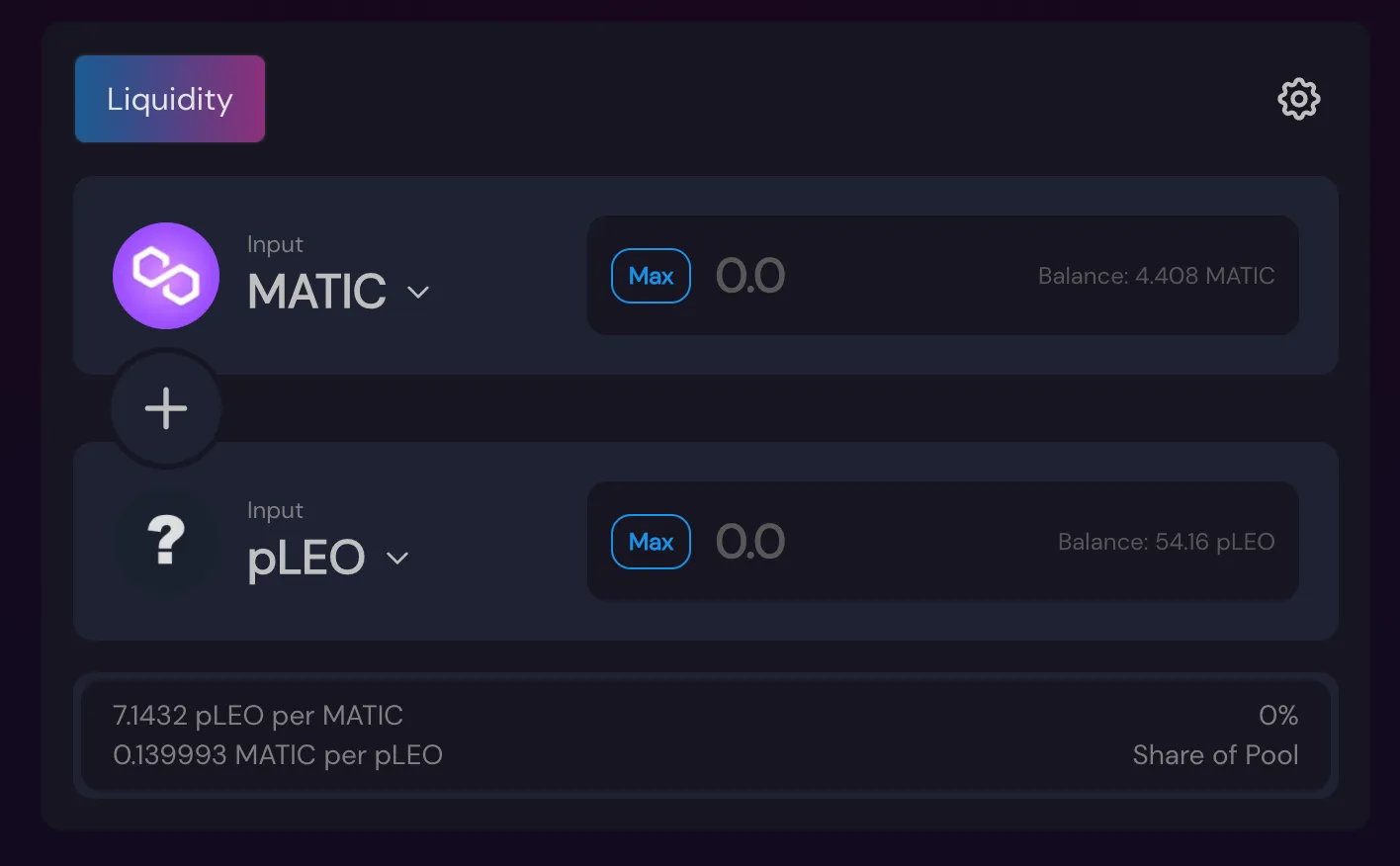The width and height of the screenshot is (1400, 866).
Task: Click the Balance: 54.16 pLEO text
Action: [x=1166, y=542]
